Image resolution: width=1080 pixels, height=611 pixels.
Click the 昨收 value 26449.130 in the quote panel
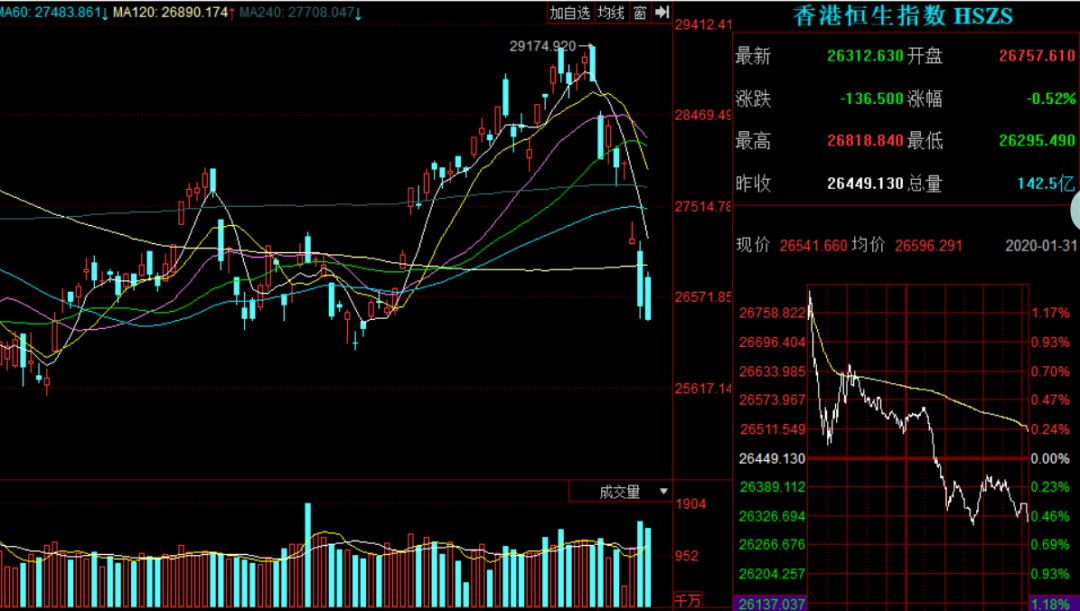(865, 183)
